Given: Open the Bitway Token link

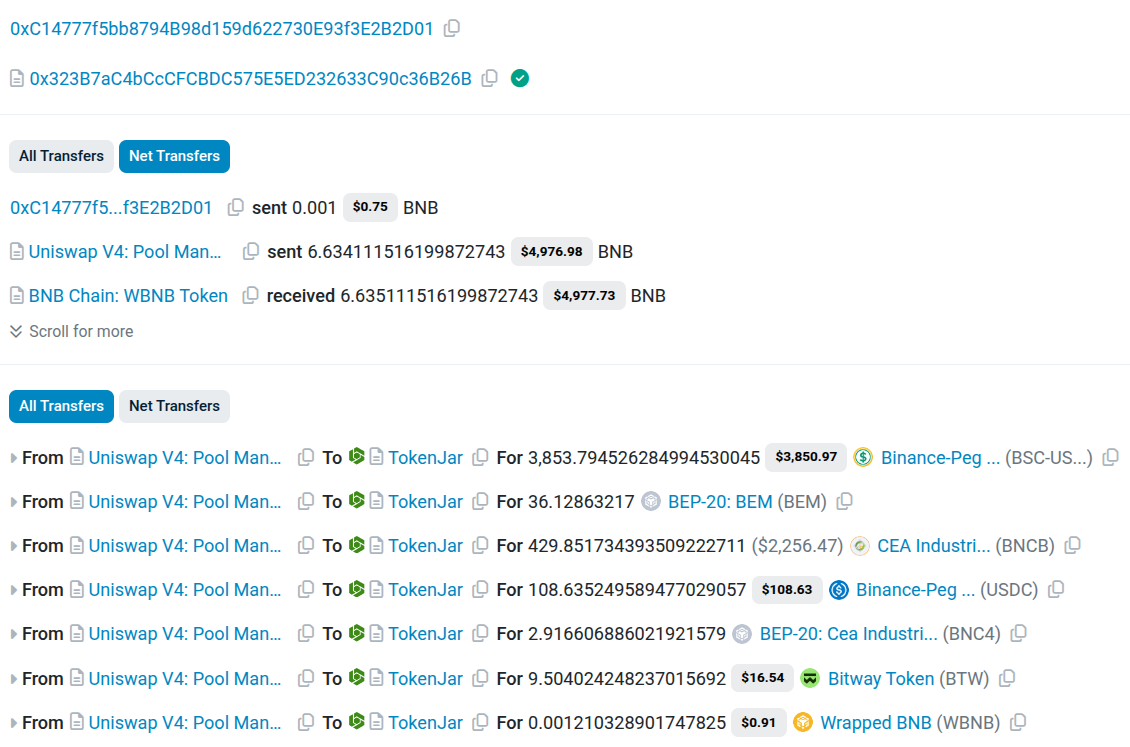Looking at the screenshot, I should coord(881,679).
